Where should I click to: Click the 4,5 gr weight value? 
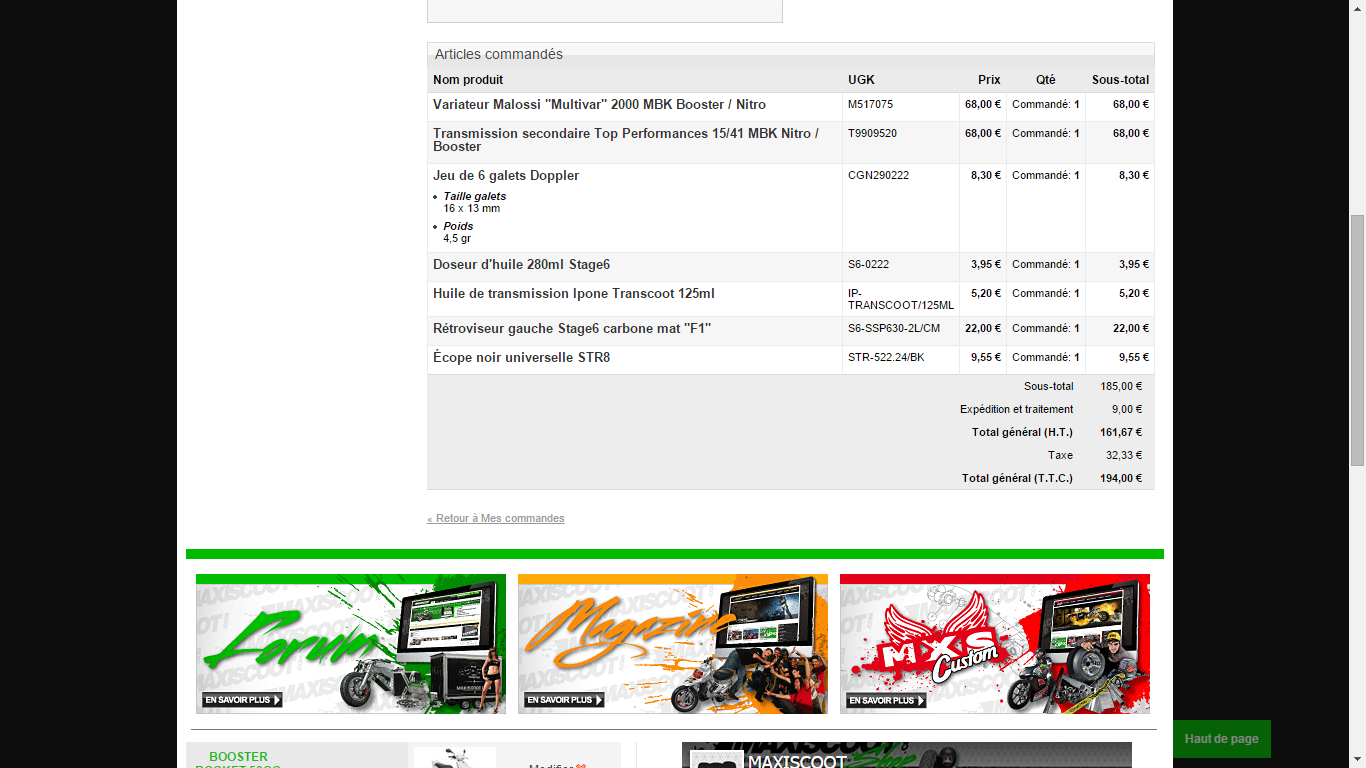[x=457, y=238]
